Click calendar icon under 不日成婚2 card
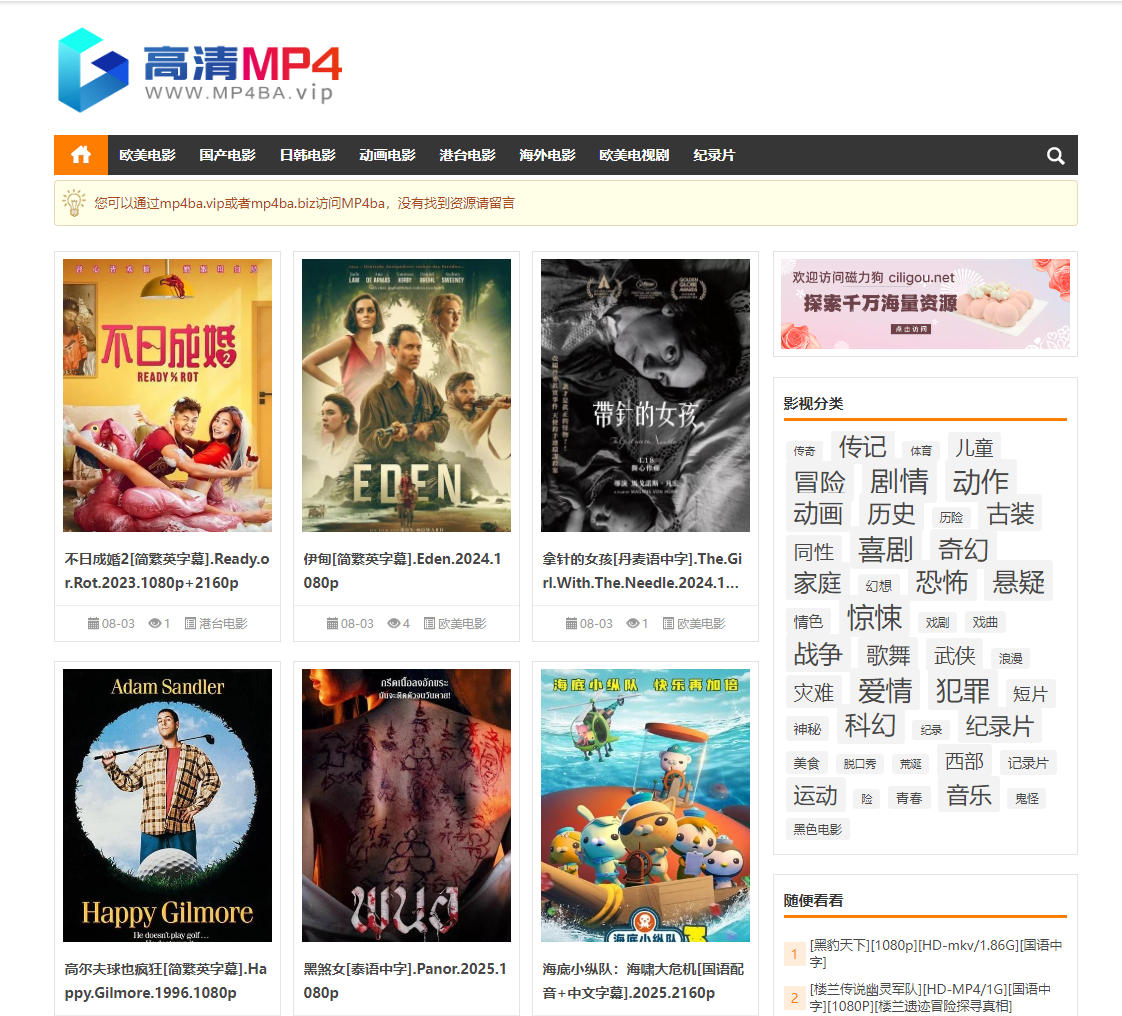The image size is (1122, 1016). 93,623
